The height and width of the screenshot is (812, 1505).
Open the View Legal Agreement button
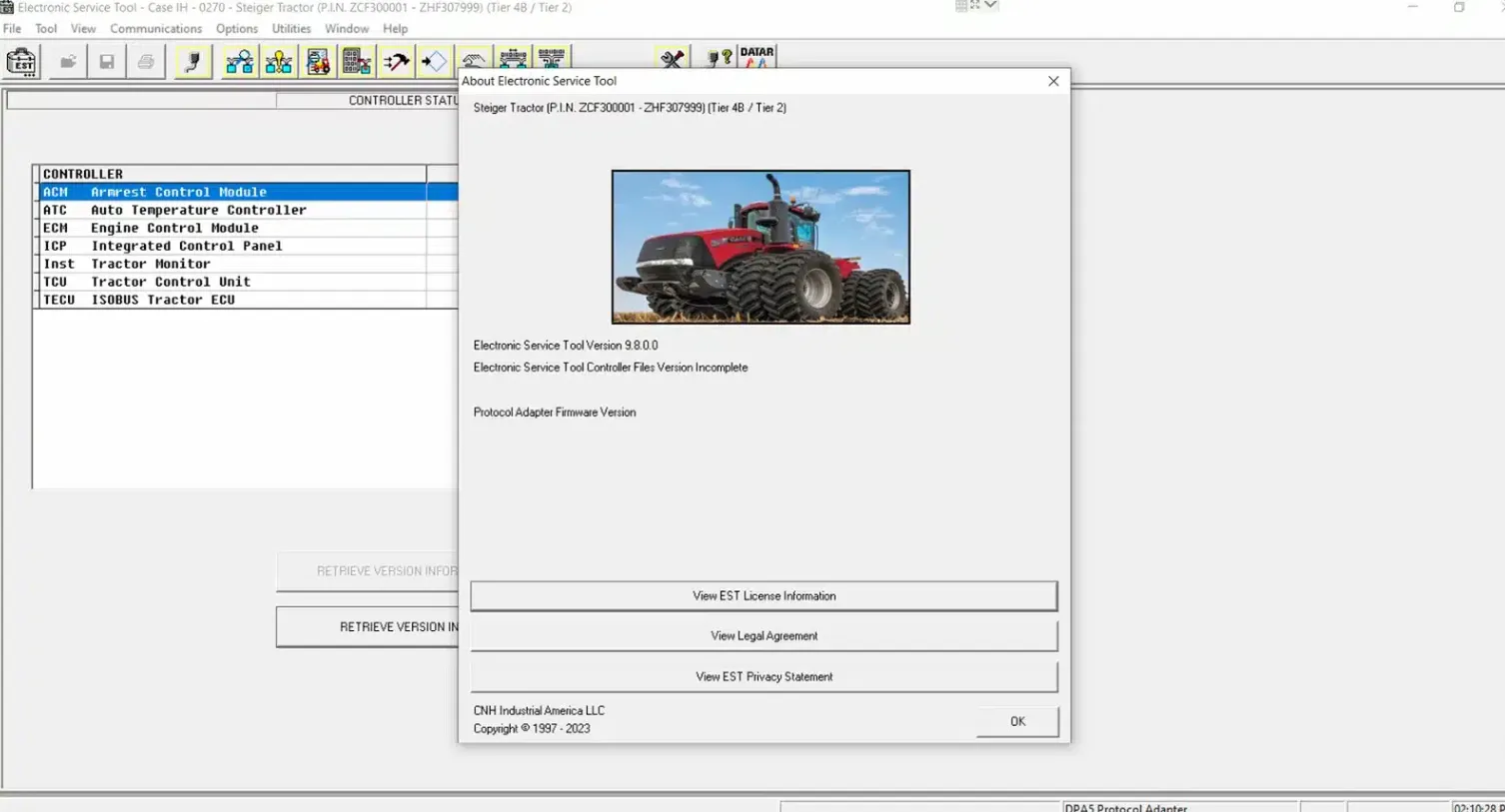[763, 636]
